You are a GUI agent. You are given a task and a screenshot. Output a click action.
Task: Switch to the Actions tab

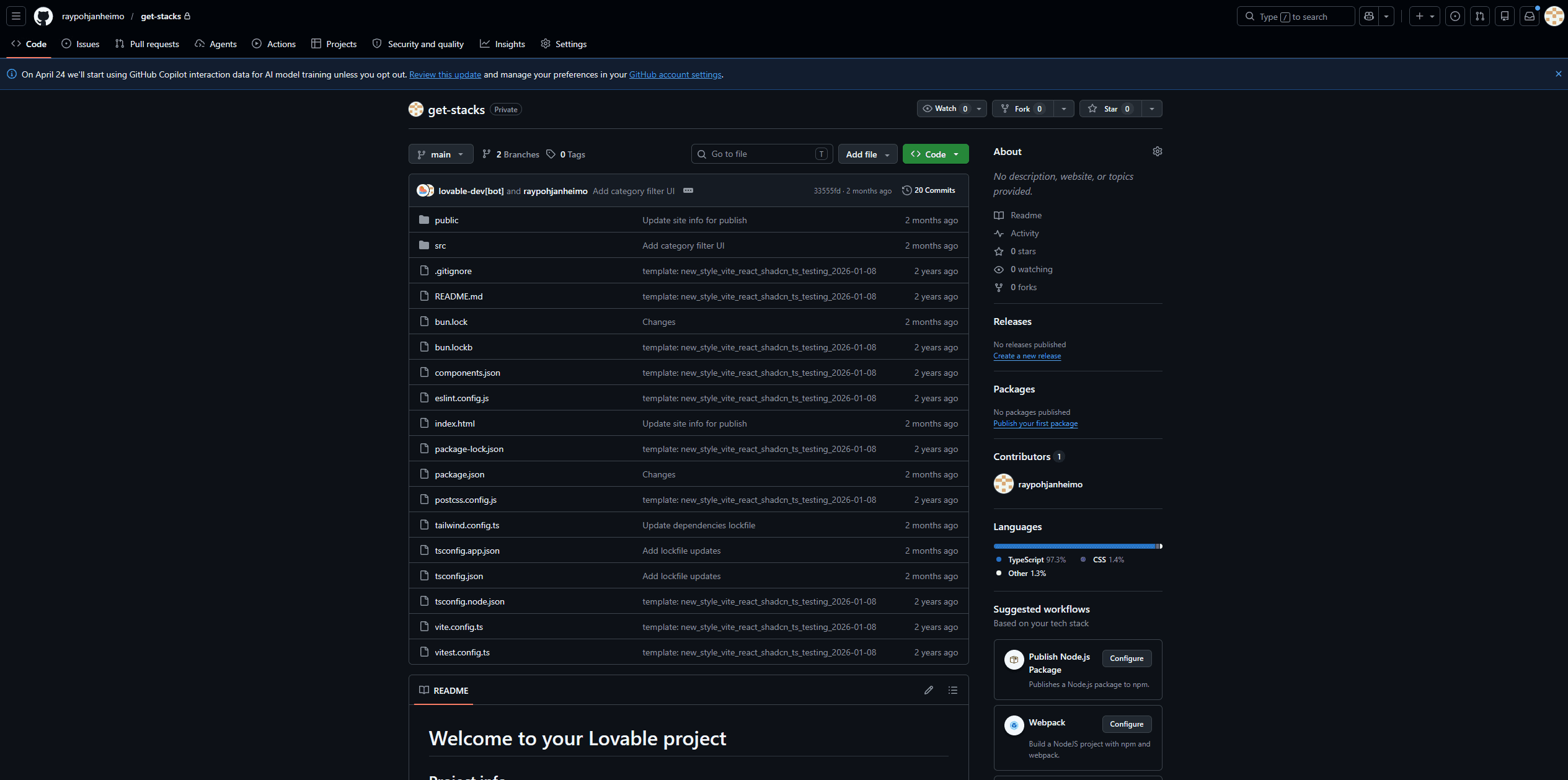coord(274,44)
